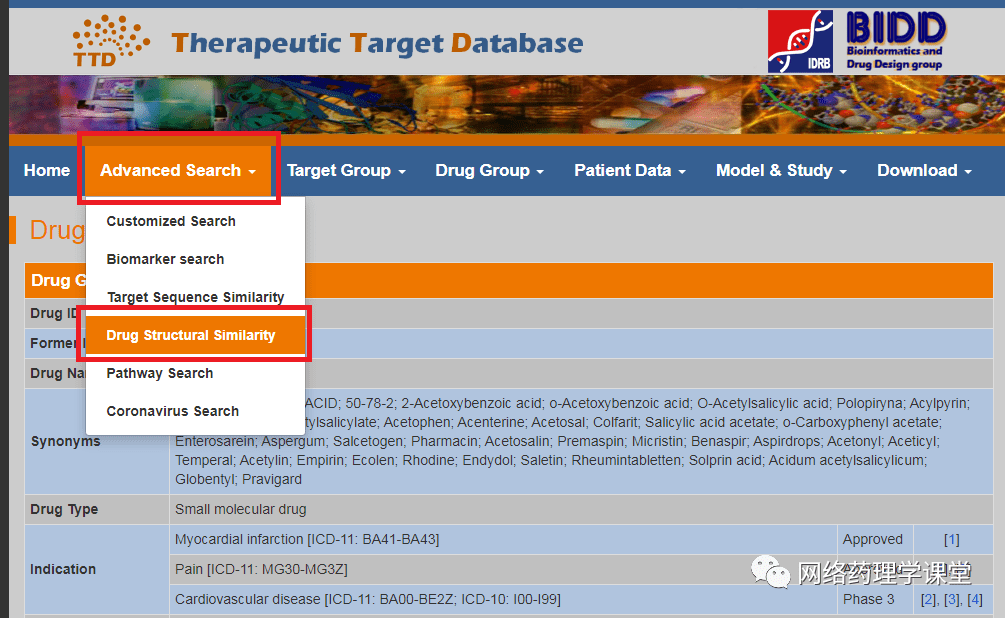Open reference [2] for Cardiovascular disease

click(x=928, y=599)
